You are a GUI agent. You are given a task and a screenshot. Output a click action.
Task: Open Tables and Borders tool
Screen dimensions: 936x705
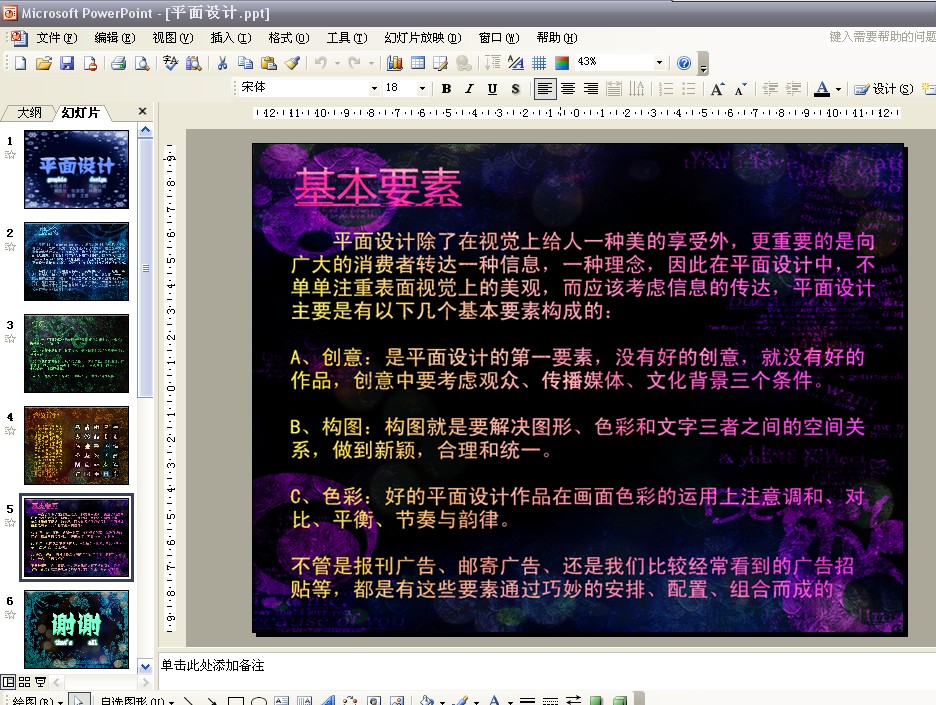pos(441,63)
